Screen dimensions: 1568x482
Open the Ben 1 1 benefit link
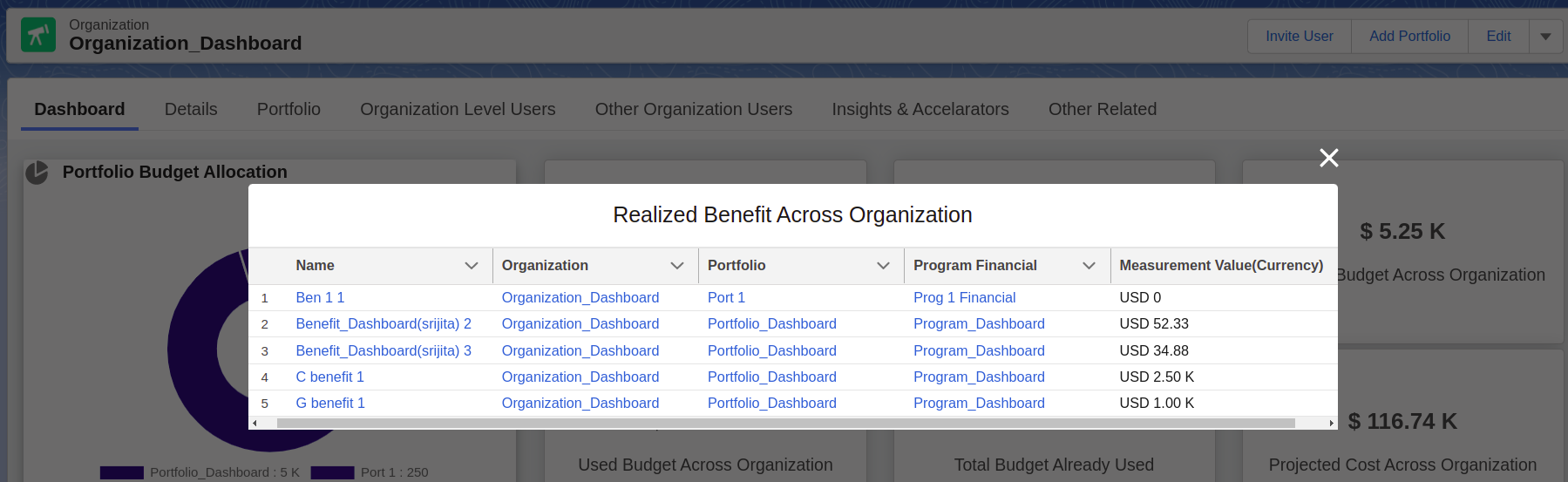point(320,298)
